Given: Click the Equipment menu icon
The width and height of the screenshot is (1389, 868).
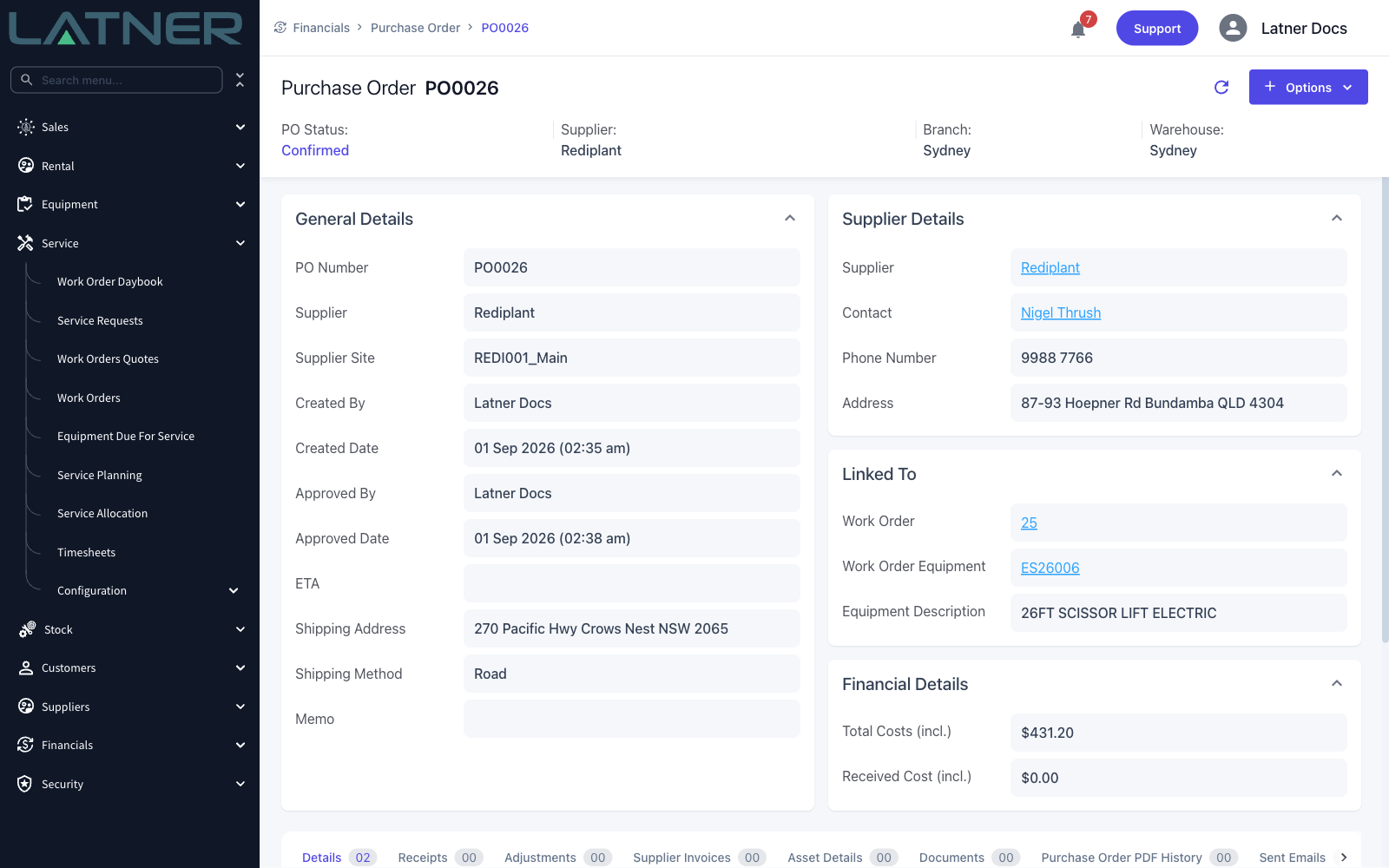Looking at the screenshot, I should click(x=26, y=204).
